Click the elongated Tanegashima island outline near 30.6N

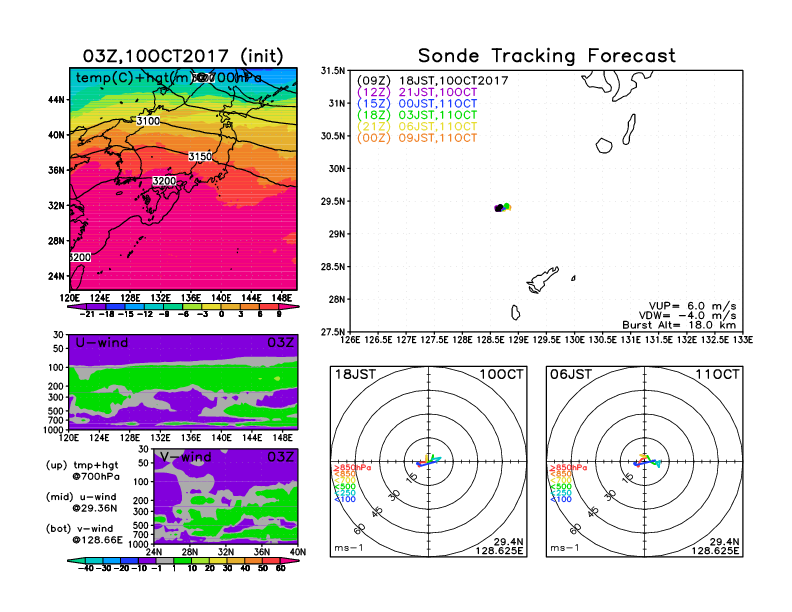click(629, 129)
